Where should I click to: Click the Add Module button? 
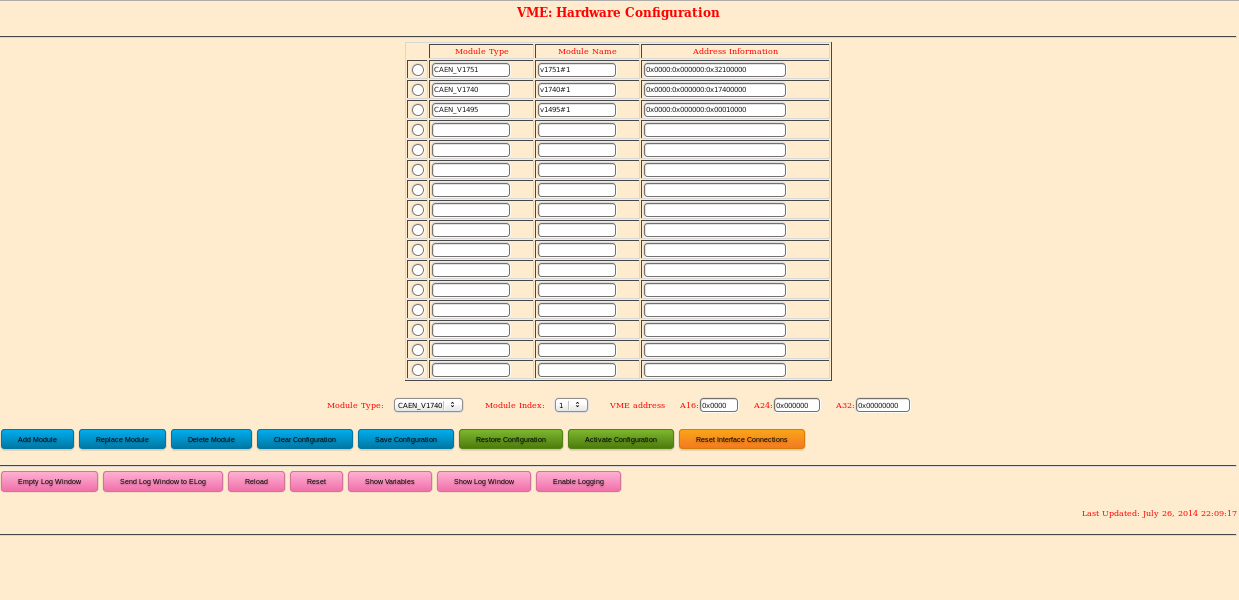tap(37, 439)
